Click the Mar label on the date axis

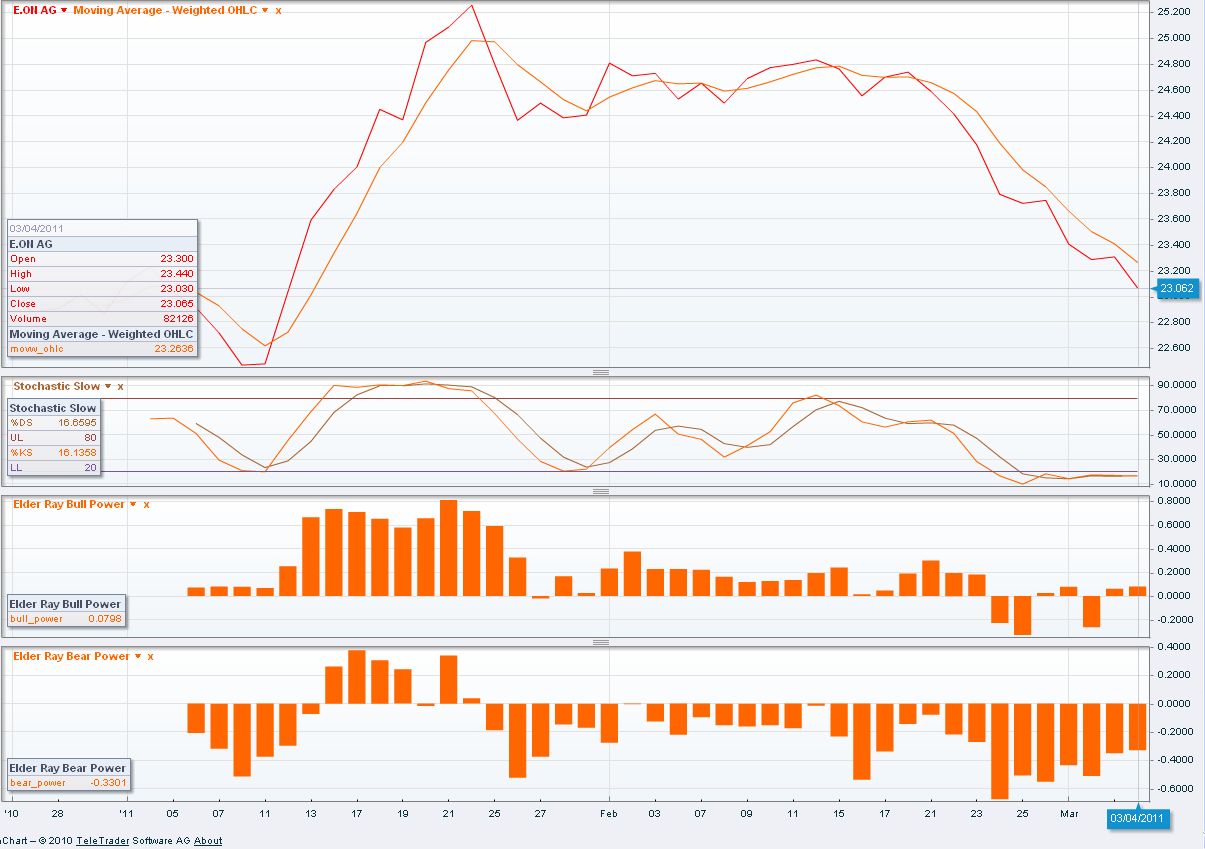pos(1070,815)
